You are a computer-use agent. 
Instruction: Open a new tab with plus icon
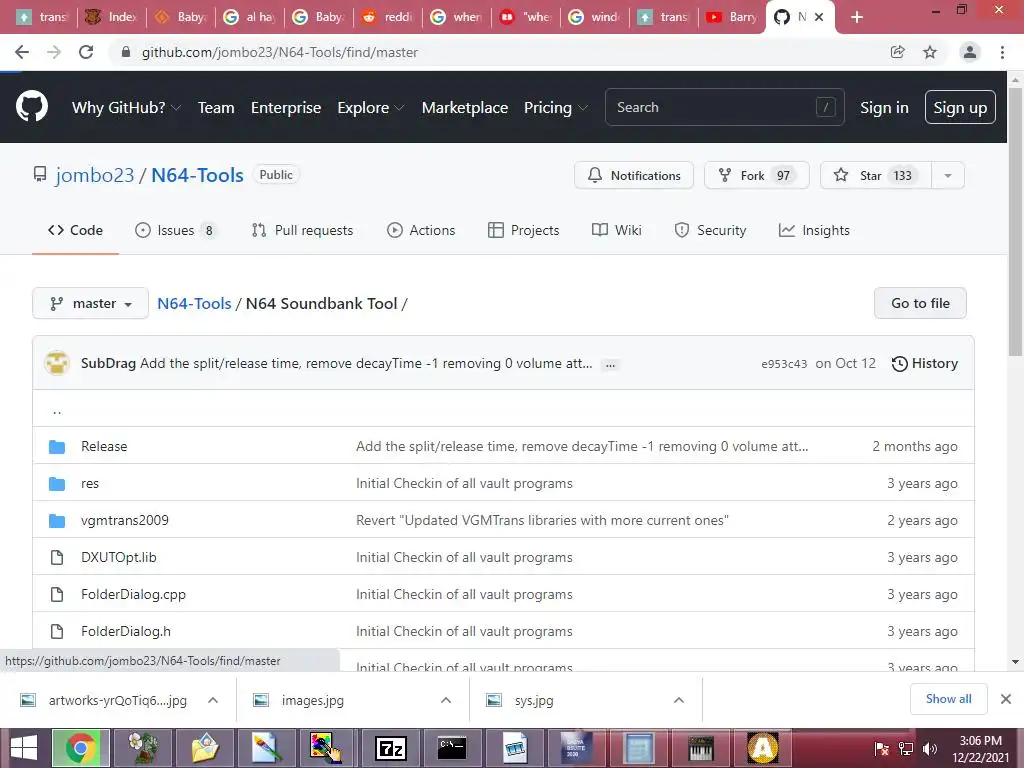[x=857, y=17]
